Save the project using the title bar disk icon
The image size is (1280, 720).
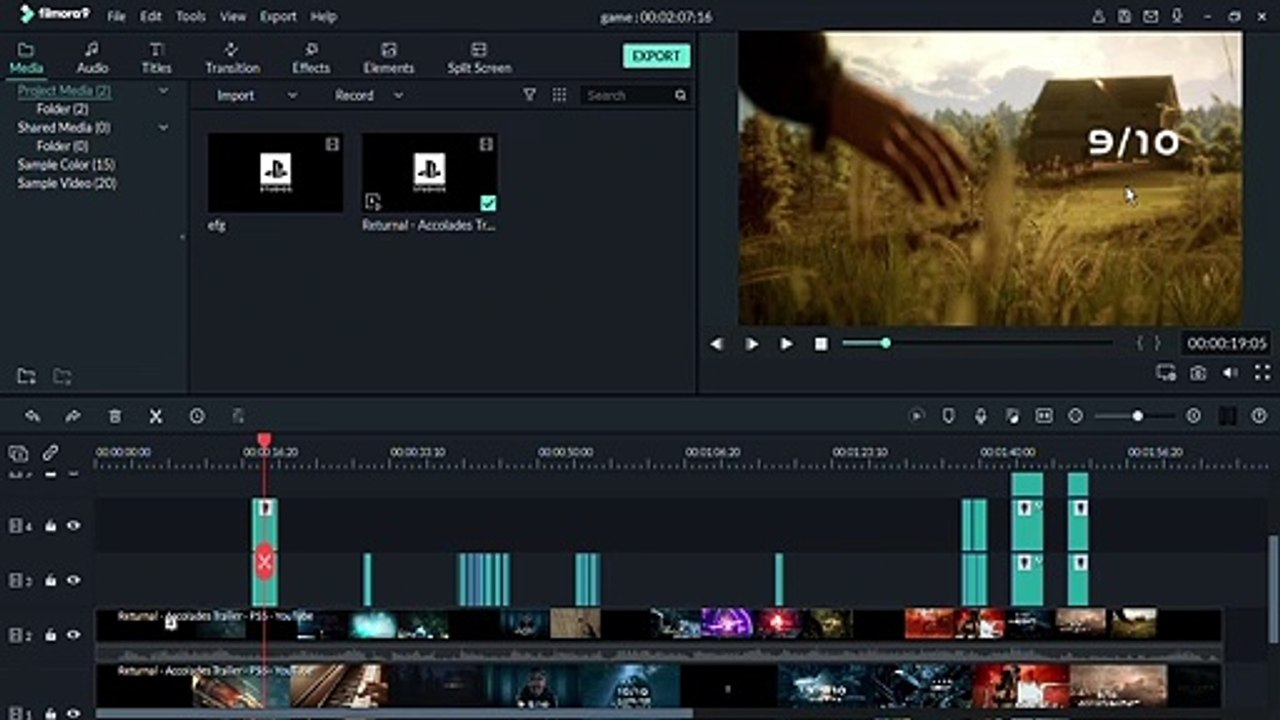pos(1125,16)
